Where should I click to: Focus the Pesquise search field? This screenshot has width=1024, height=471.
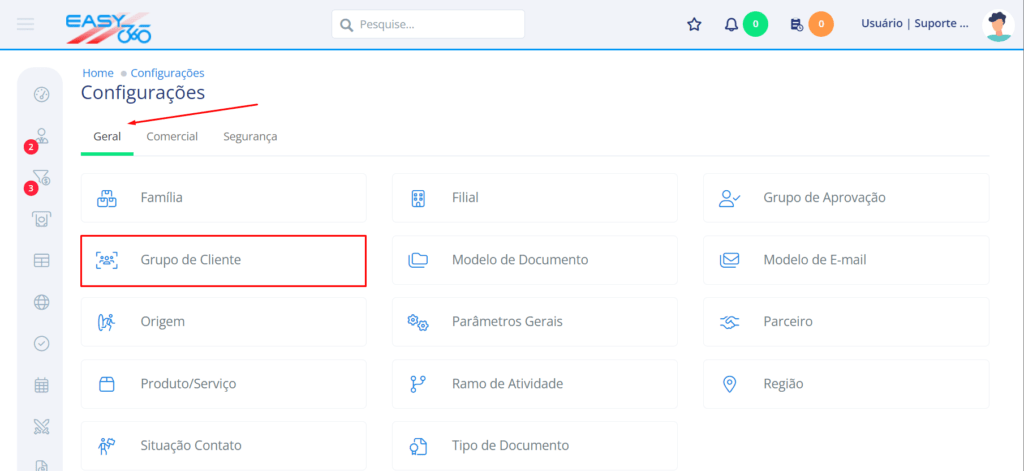[428, 24]
